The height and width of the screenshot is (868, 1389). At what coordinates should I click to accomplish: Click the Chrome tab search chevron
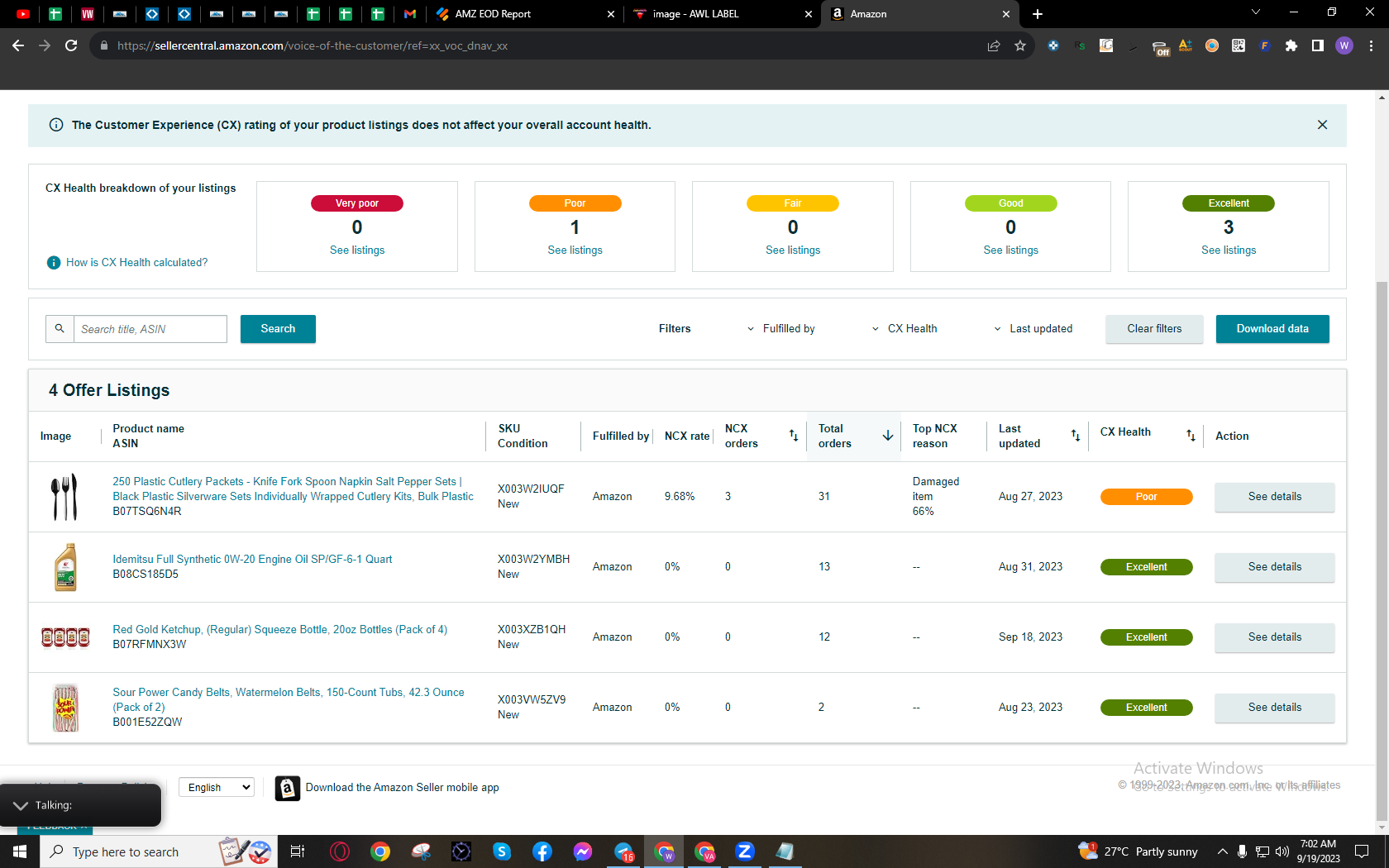point(1256,12)
